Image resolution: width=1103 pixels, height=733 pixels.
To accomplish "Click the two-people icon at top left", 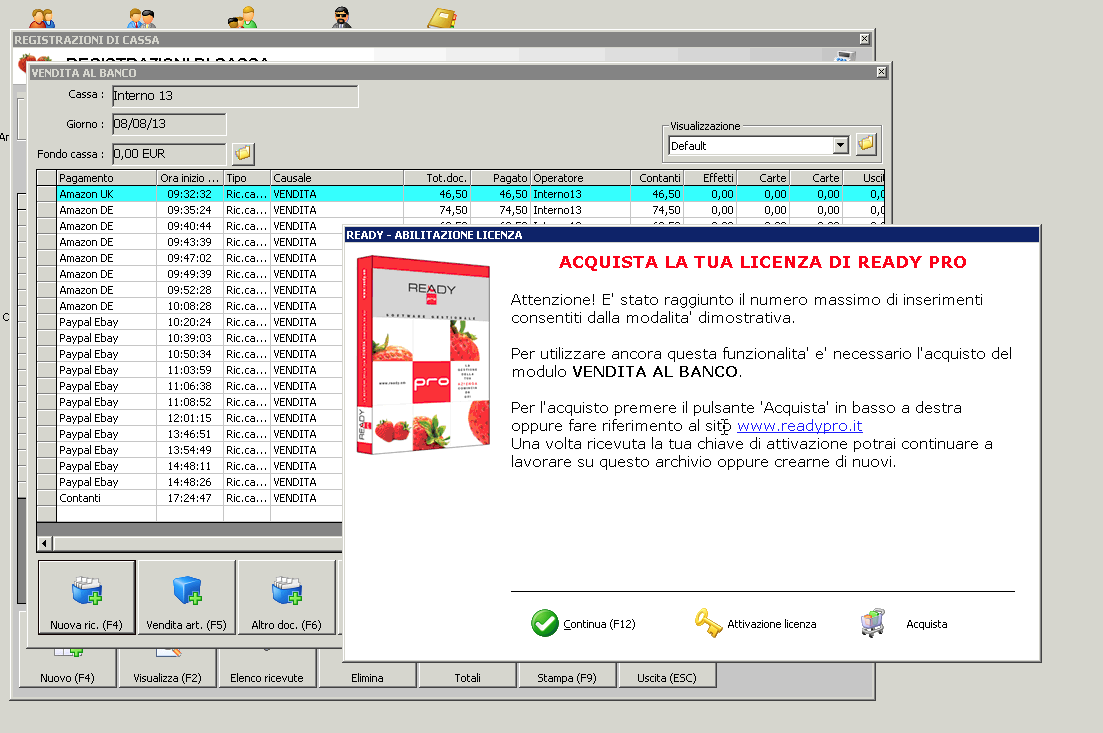I will (42, 18).
